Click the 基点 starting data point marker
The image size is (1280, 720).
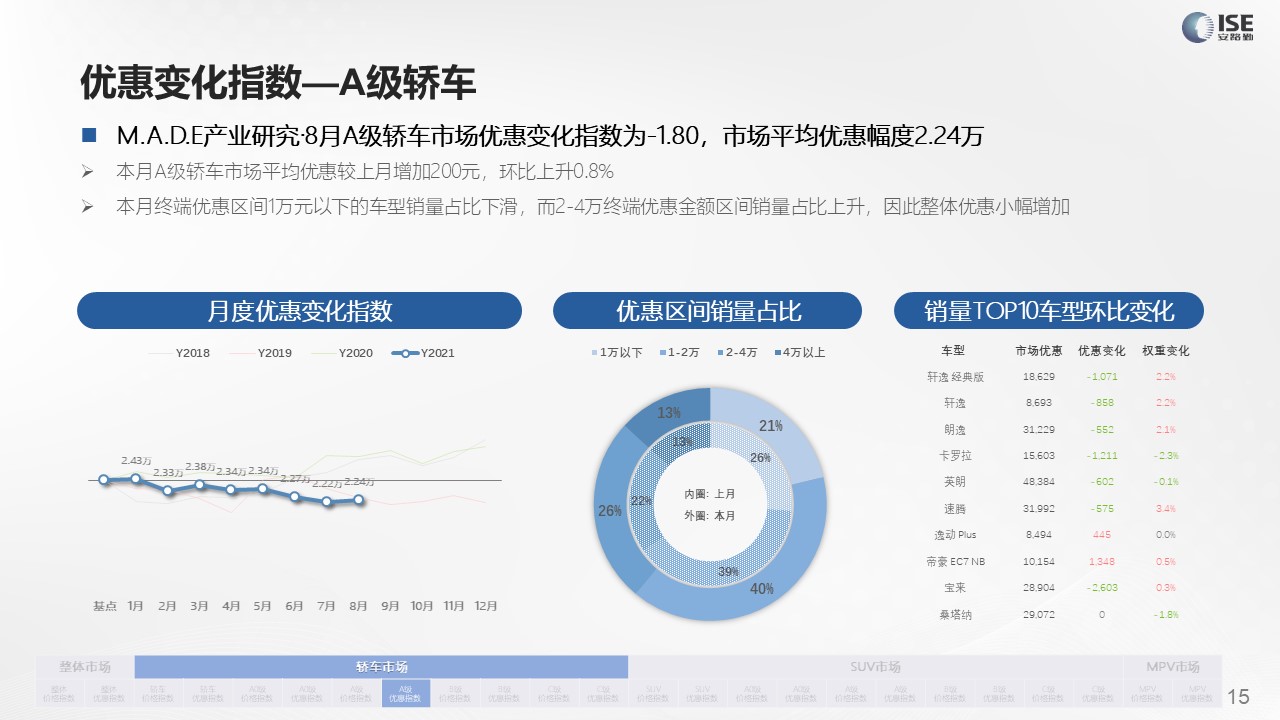tap(104, 480)
